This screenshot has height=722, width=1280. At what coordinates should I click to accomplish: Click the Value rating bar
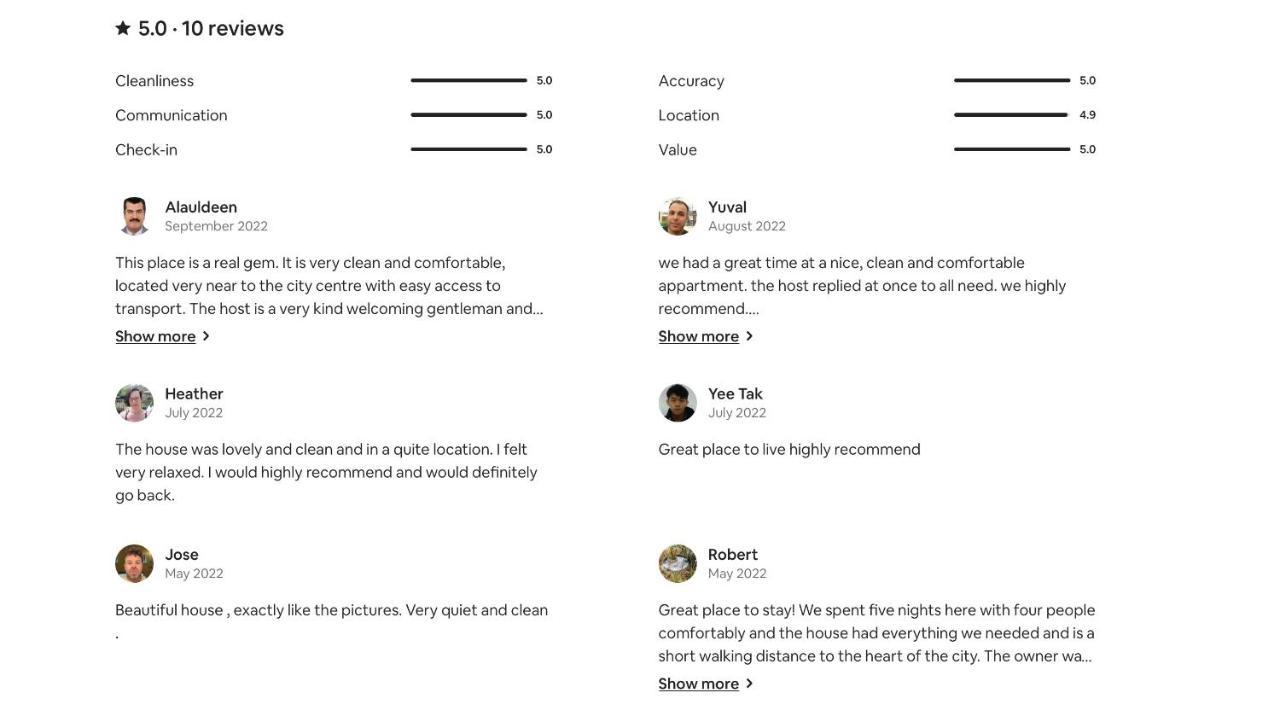1012,149
